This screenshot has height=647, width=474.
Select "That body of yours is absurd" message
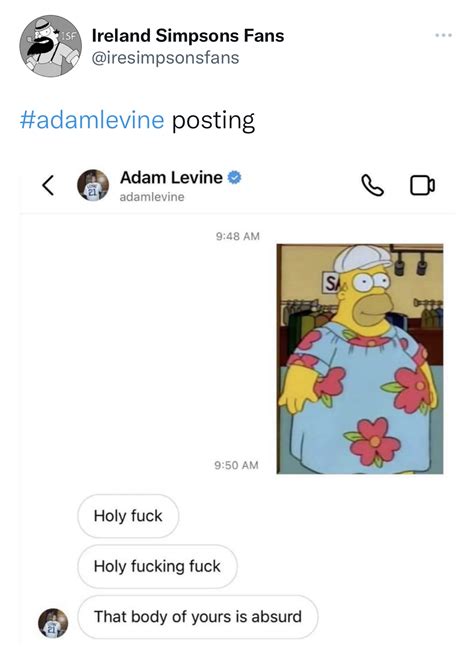click(198, 616)
